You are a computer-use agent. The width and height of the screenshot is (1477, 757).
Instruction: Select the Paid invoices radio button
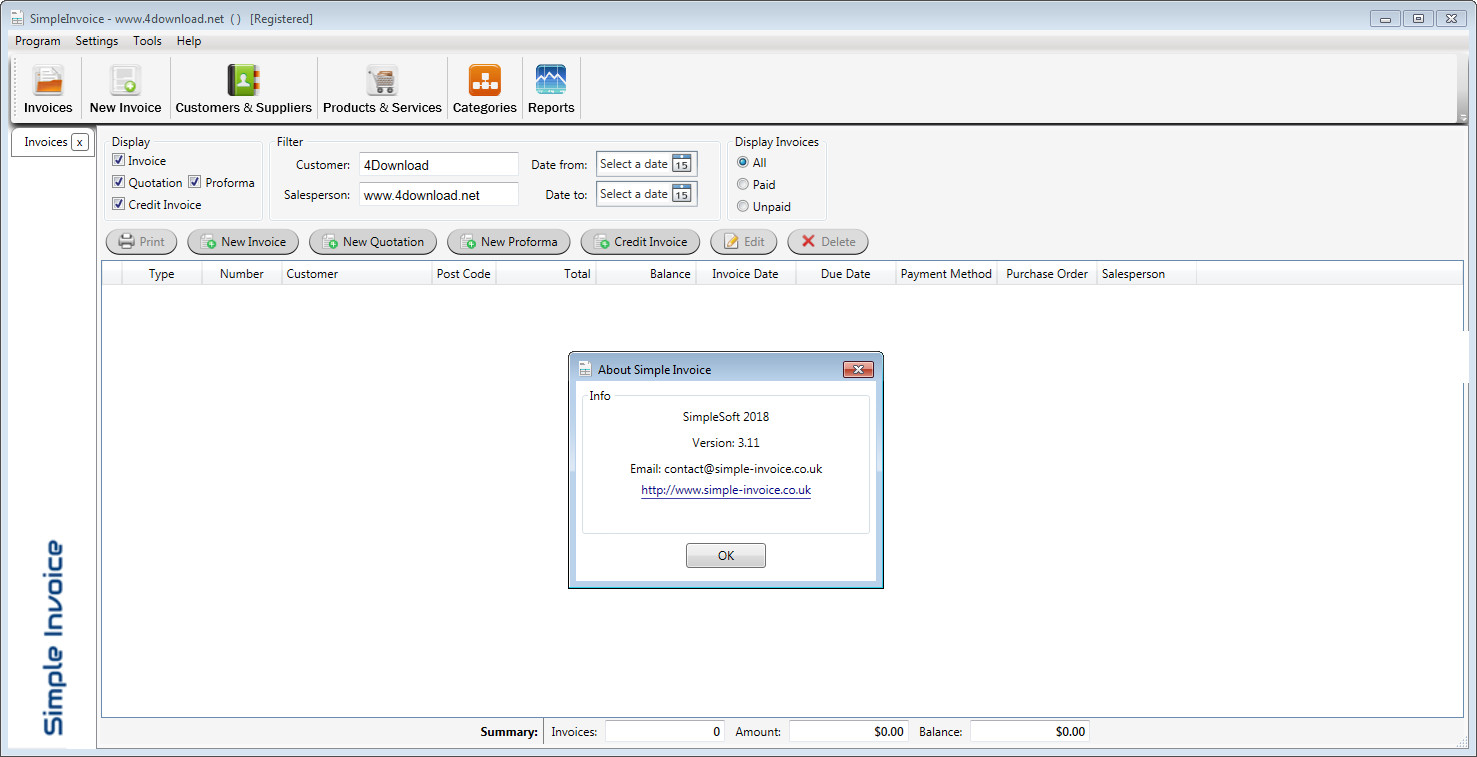(742, 184)
